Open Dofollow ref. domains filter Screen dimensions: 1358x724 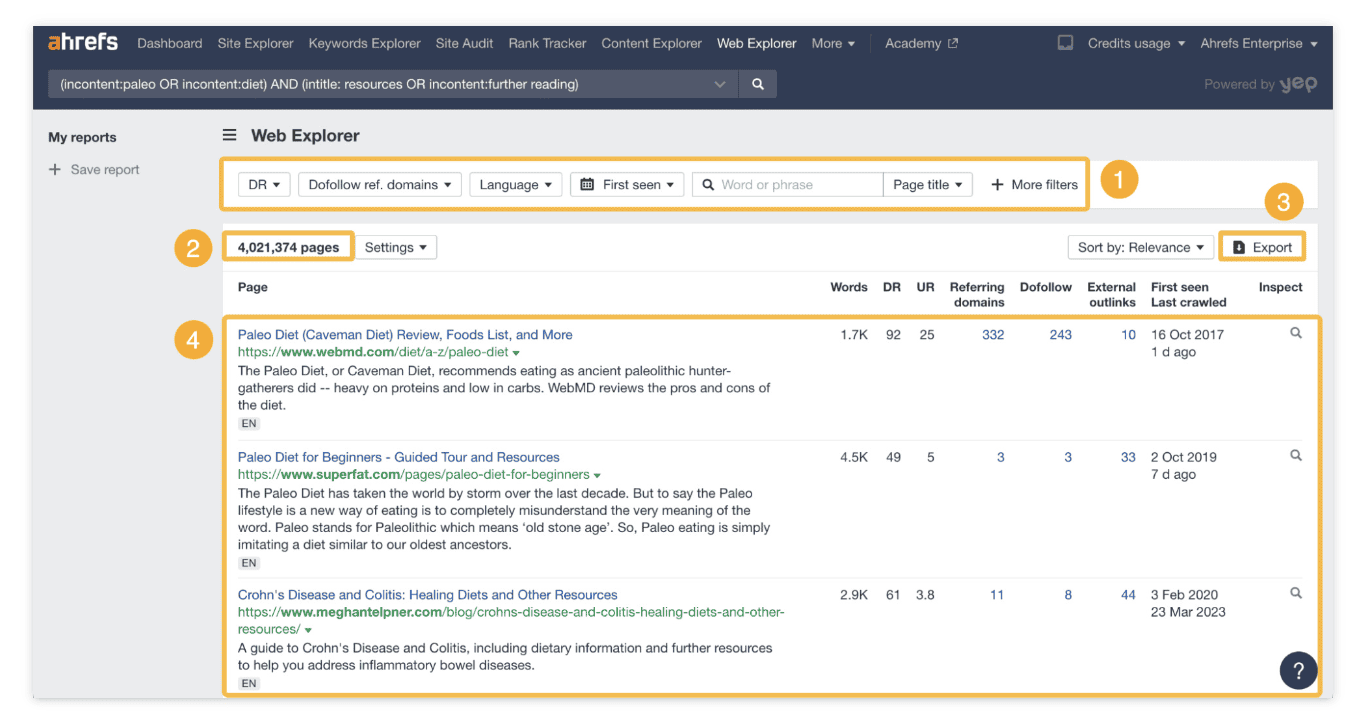pos(380,184)
